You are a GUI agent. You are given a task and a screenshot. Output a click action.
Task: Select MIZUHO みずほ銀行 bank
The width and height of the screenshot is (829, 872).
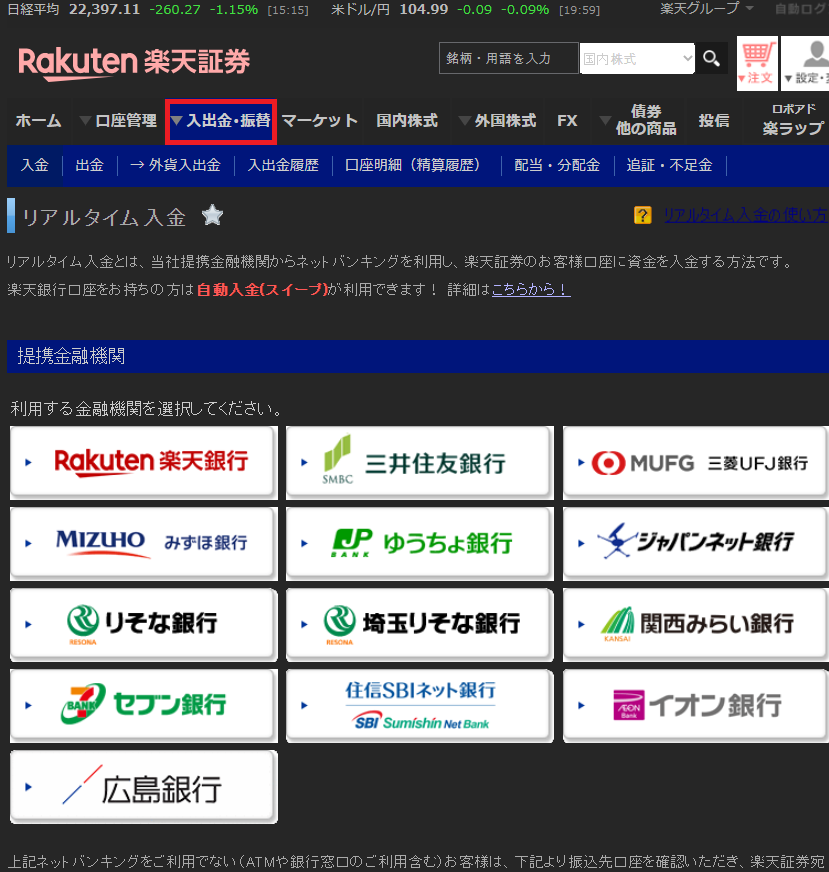tap(143, 543)
